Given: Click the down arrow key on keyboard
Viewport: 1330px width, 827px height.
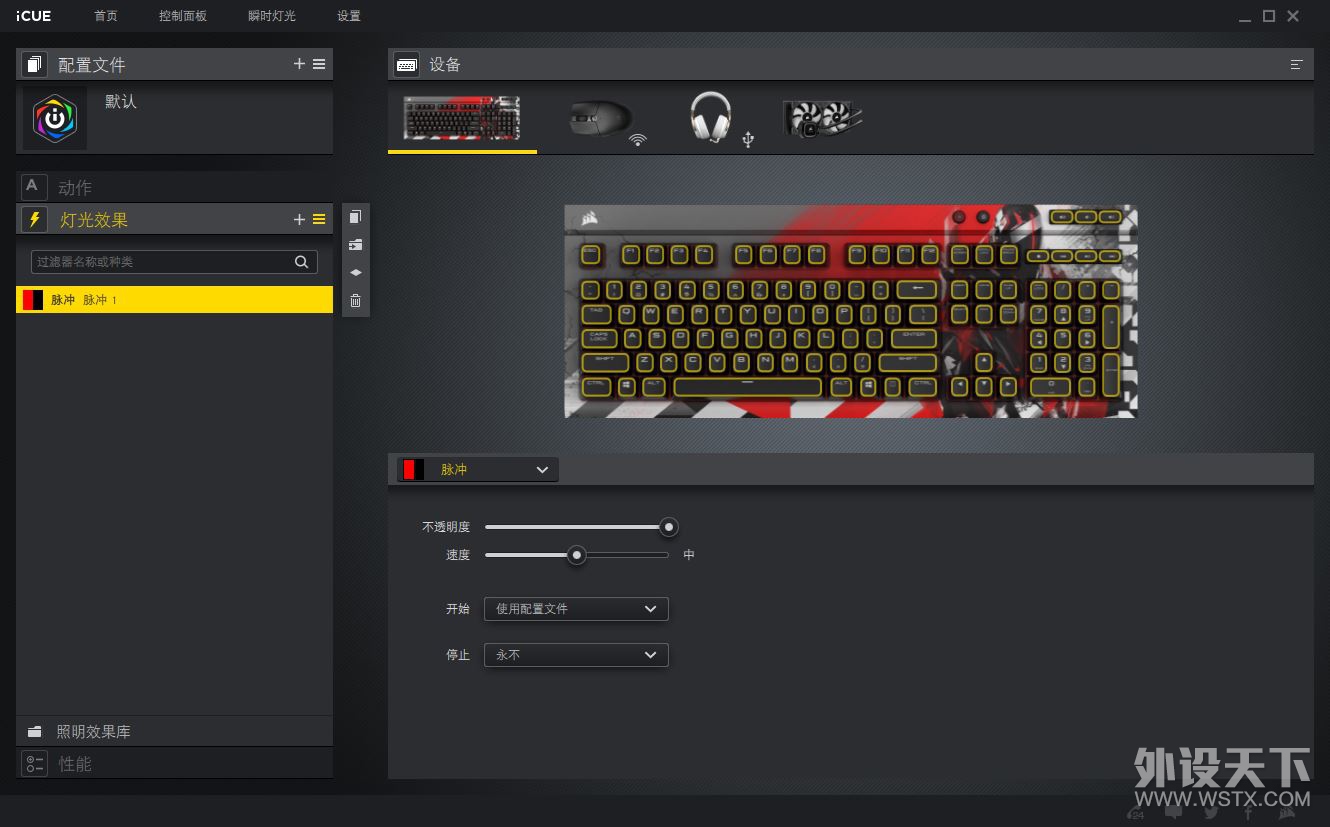Looking at the screenshot, I should (984, 385).
